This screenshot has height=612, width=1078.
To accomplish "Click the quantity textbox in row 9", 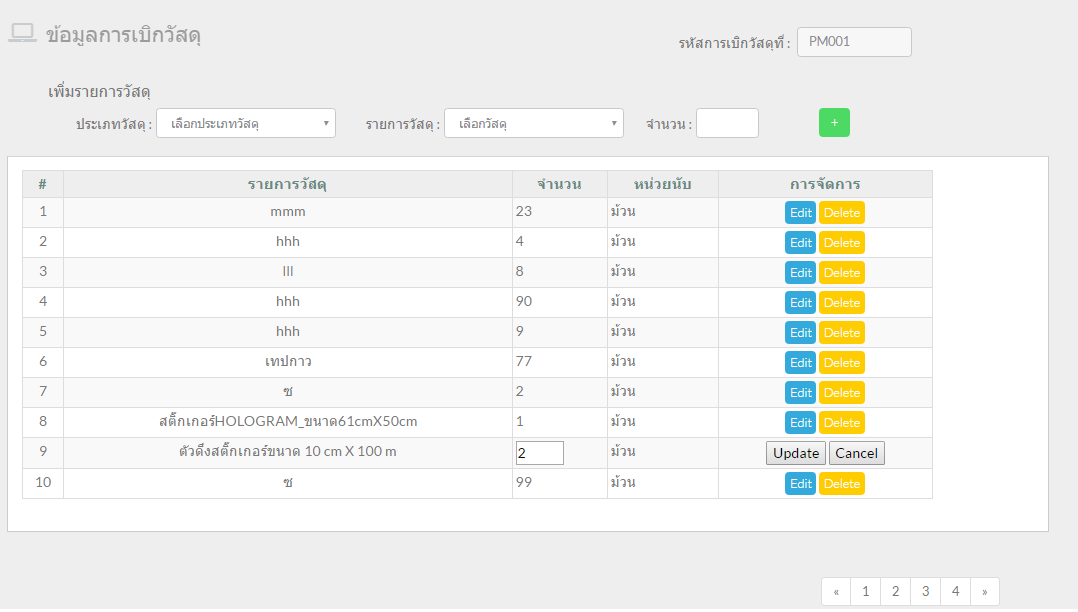I will [539, 453].
